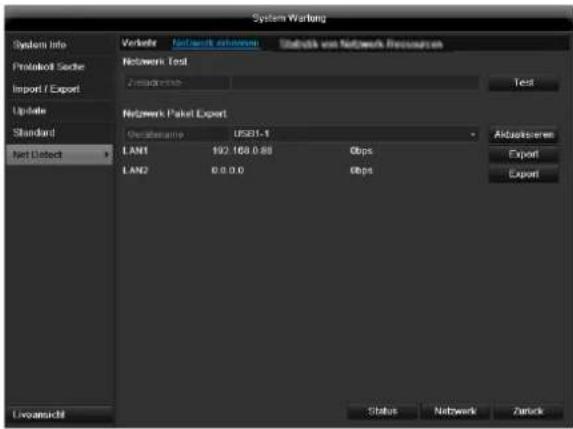Select the Net Detect menu entry

pos(60,155)
